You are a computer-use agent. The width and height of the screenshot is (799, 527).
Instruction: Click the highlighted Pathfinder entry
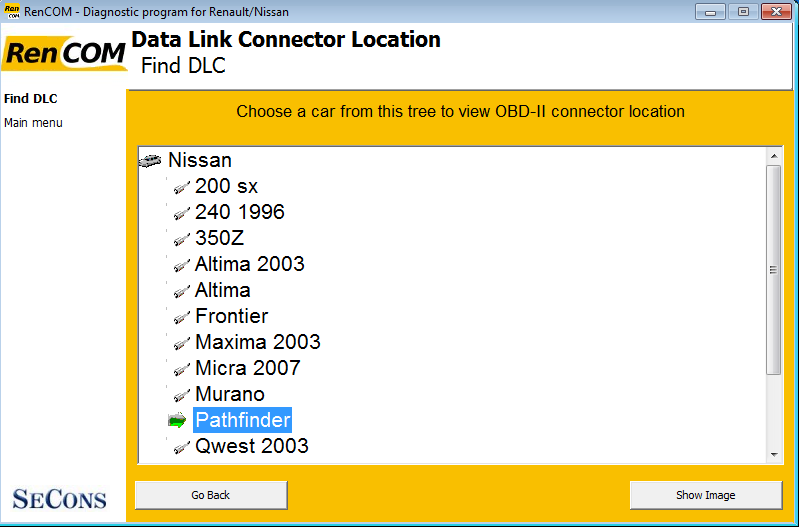coord(243,420)
